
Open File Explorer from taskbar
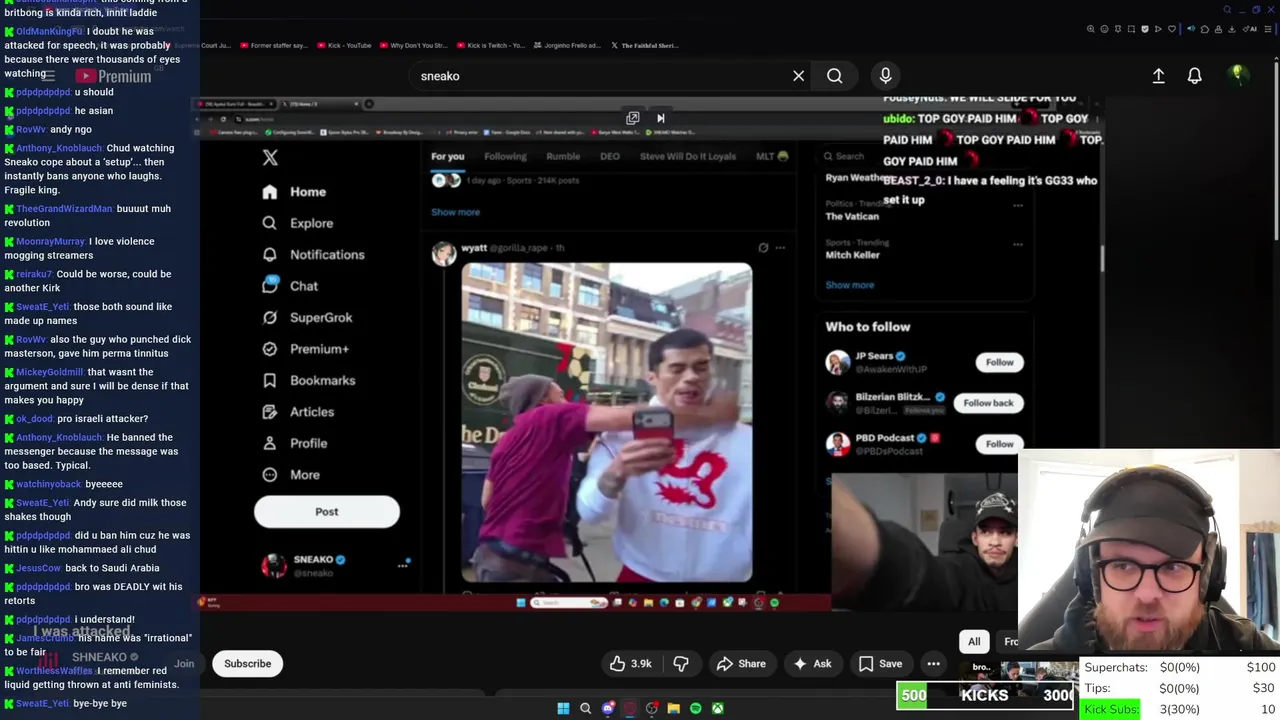pos(674,708)
